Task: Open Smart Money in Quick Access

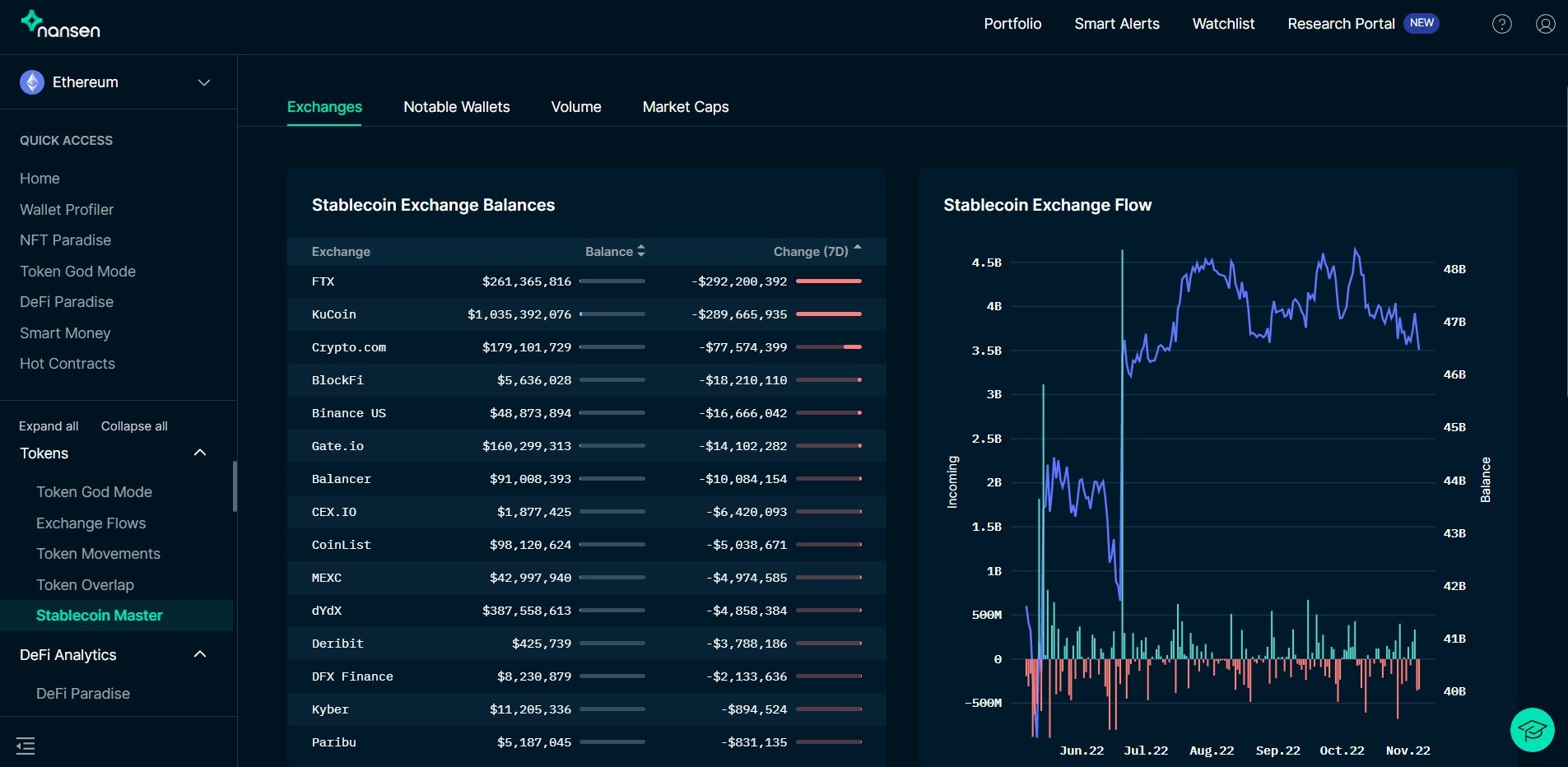Action: (x=65, y=333)
